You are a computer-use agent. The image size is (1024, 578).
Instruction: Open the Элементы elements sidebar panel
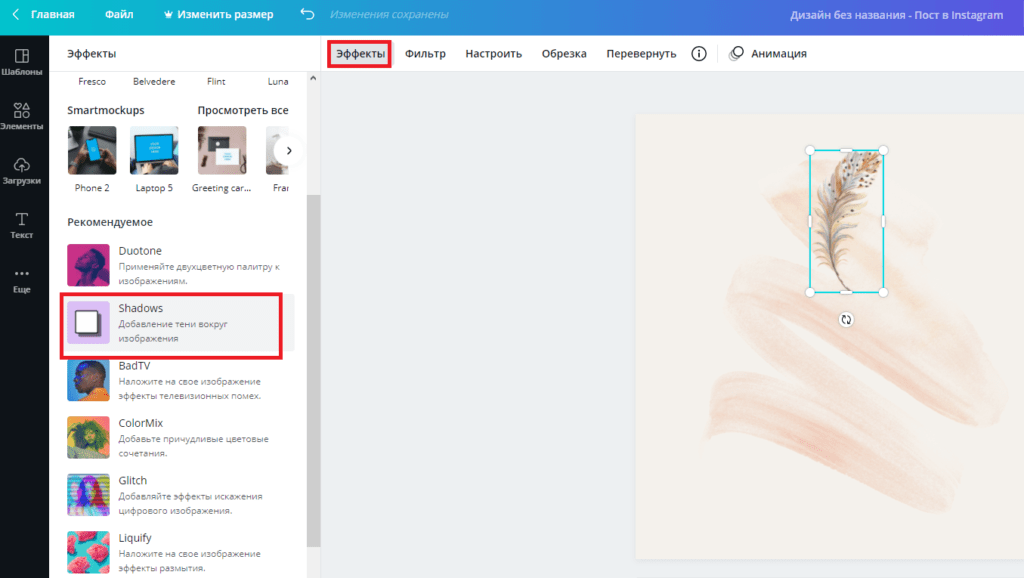[x=22, y=116]
